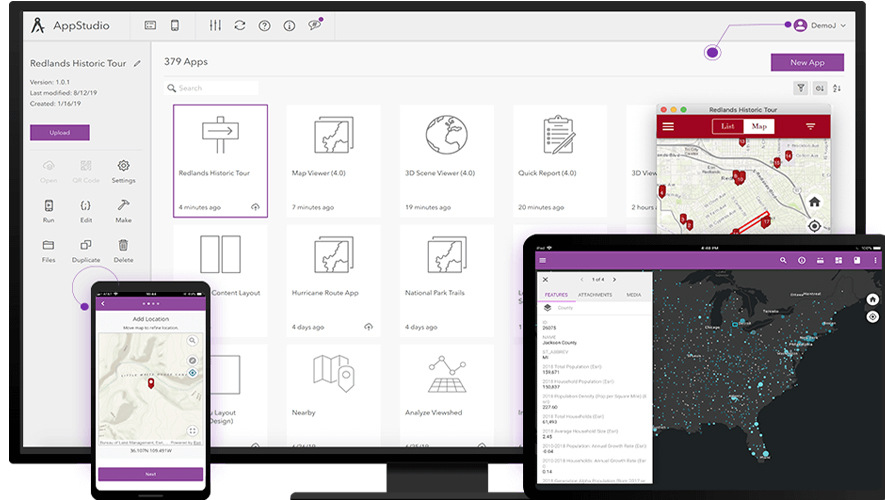Open the feedback chat icon with purple dot
Screen dimensions: 885x500
315,24
